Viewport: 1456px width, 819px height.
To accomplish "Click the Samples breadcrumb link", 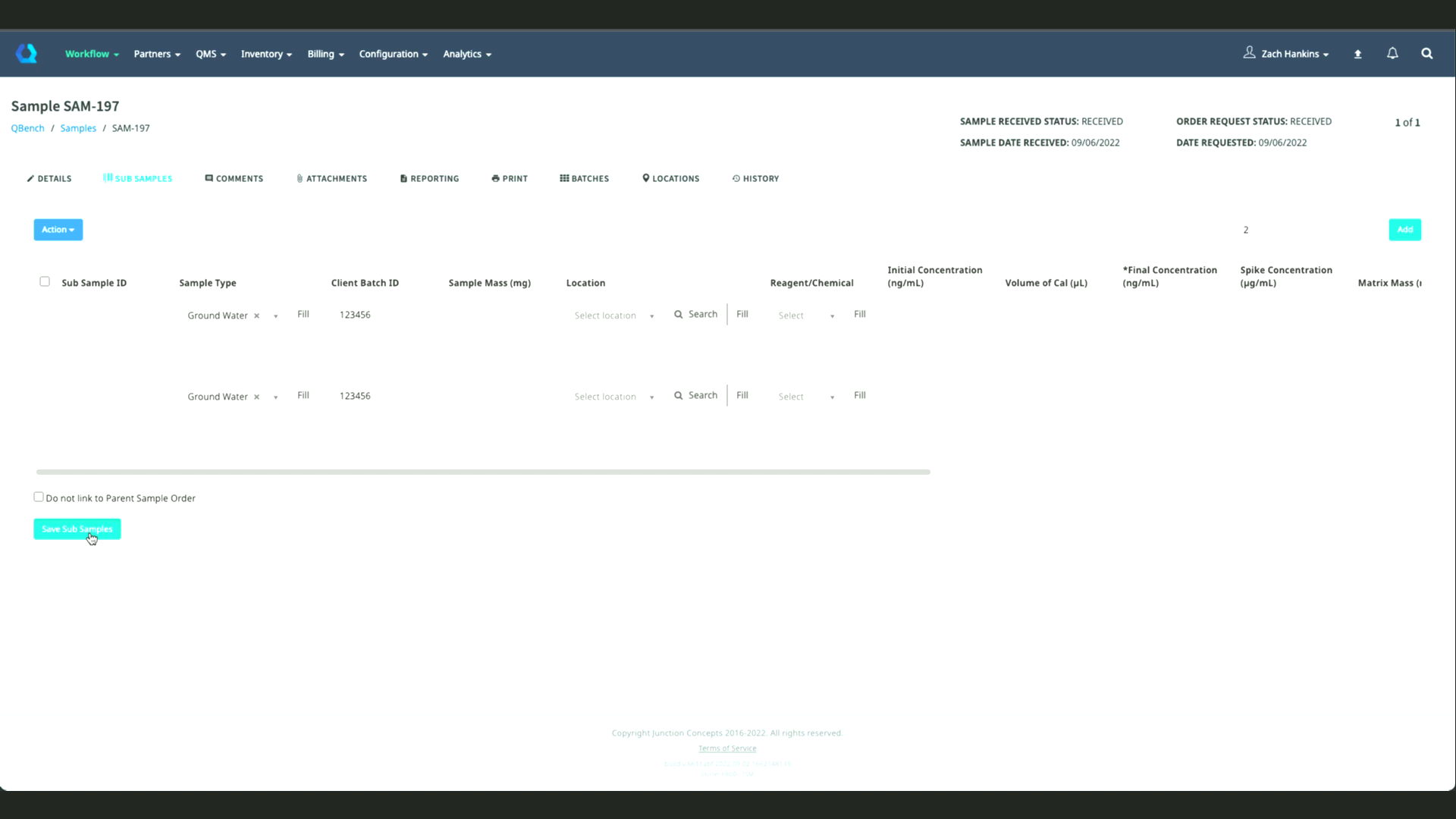I will (x=78, y=128).
